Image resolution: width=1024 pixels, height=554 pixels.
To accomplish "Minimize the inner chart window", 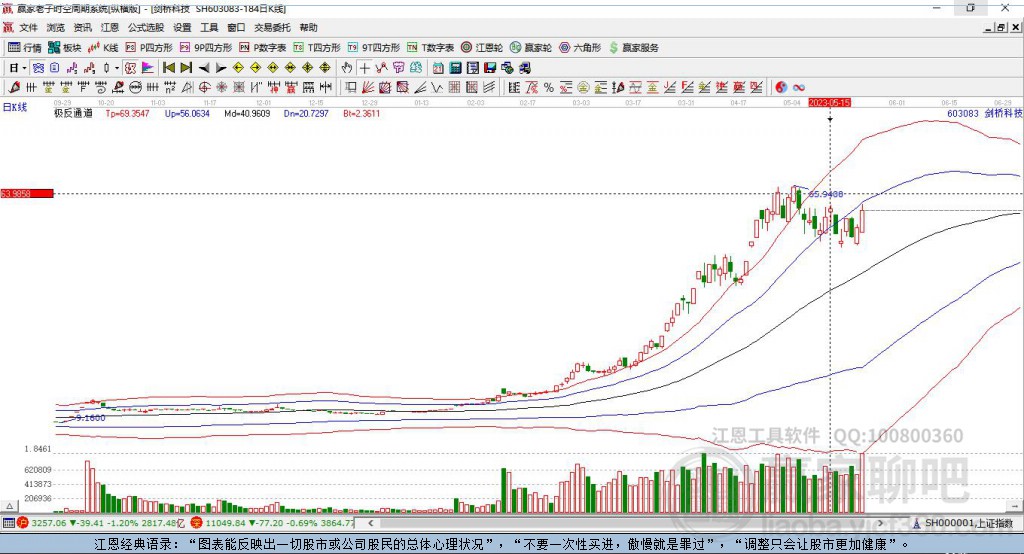I will (989, 27).
